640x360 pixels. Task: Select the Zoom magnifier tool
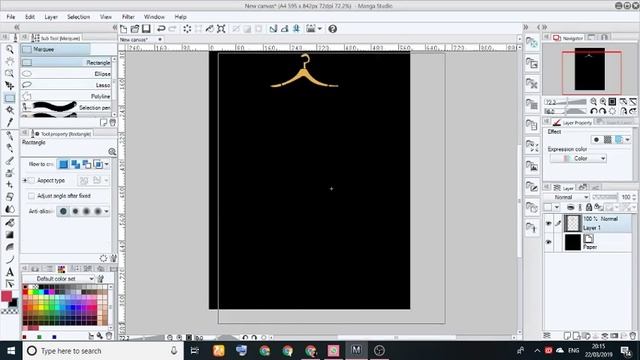9,49
